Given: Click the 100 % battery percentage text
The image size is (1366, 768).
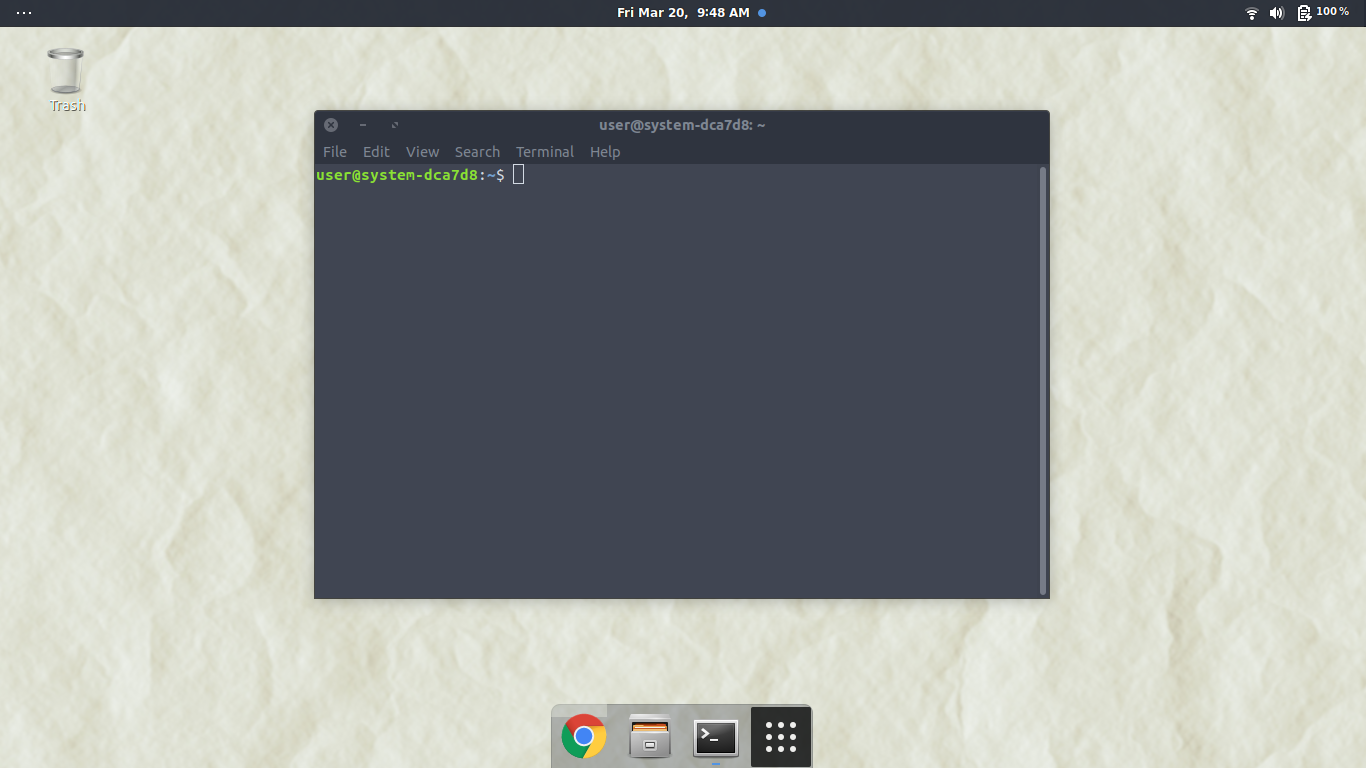Looking at the screenshot, I should coord(1333,12).
